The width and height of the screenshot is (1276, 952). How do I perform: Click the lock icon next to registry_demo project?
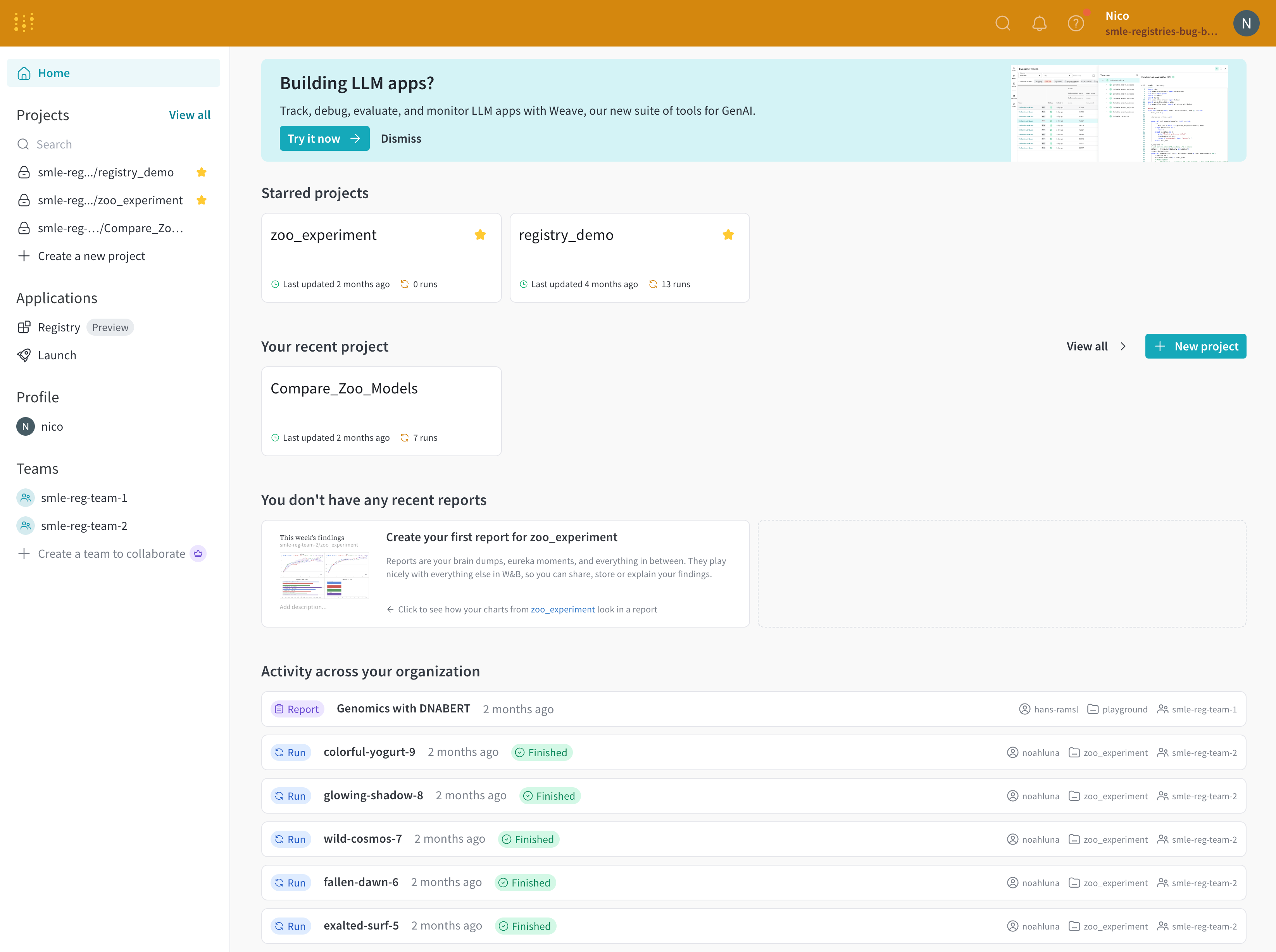tap(24, 172)
